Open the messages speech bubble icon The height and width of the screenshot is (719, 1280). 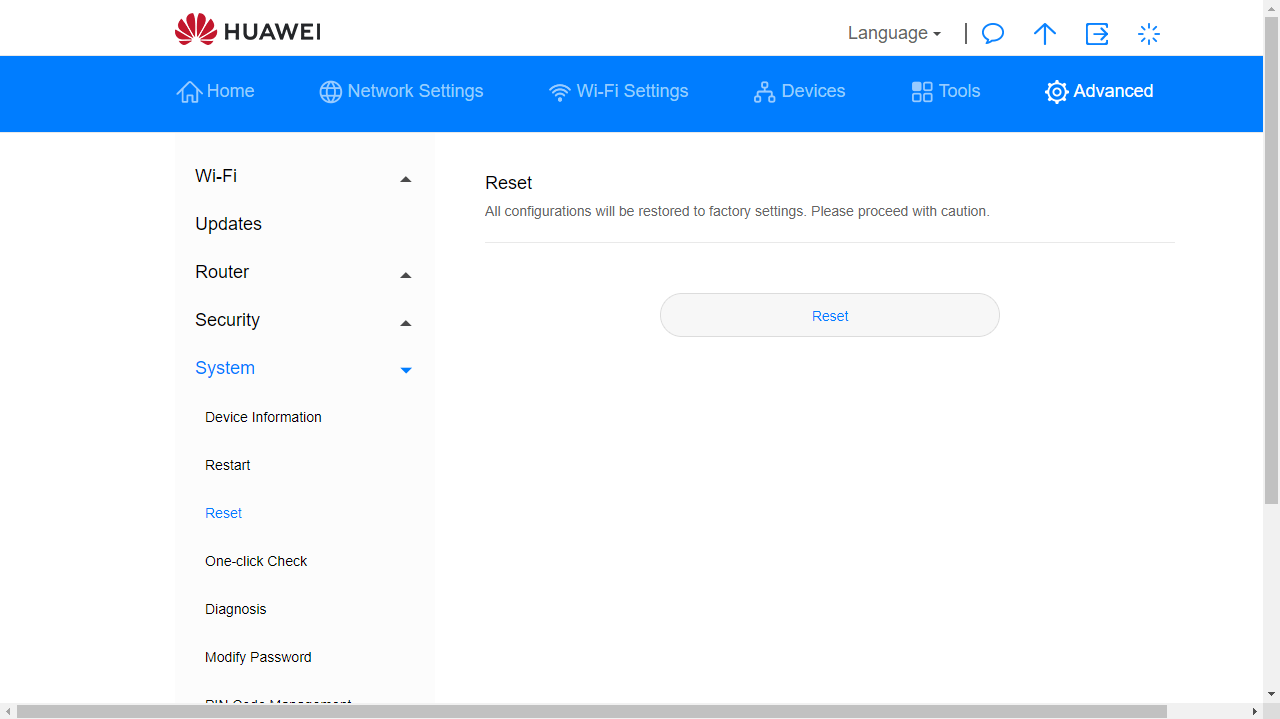[992, 34]
